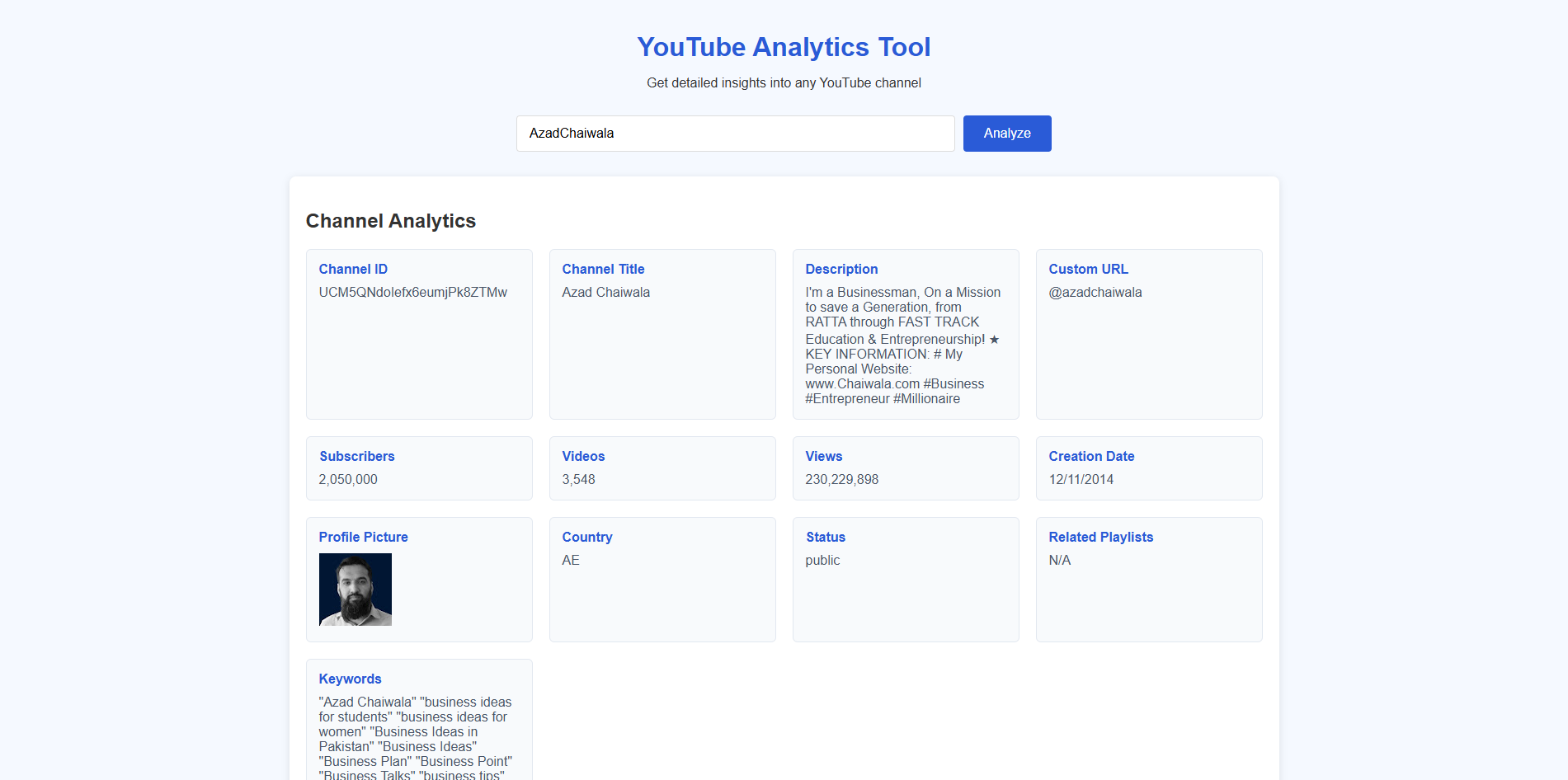Select the @azadchaiwala custom URL value
Image resolution: width=1568 pixels, height=780 pixels.
coord(1095,292)
